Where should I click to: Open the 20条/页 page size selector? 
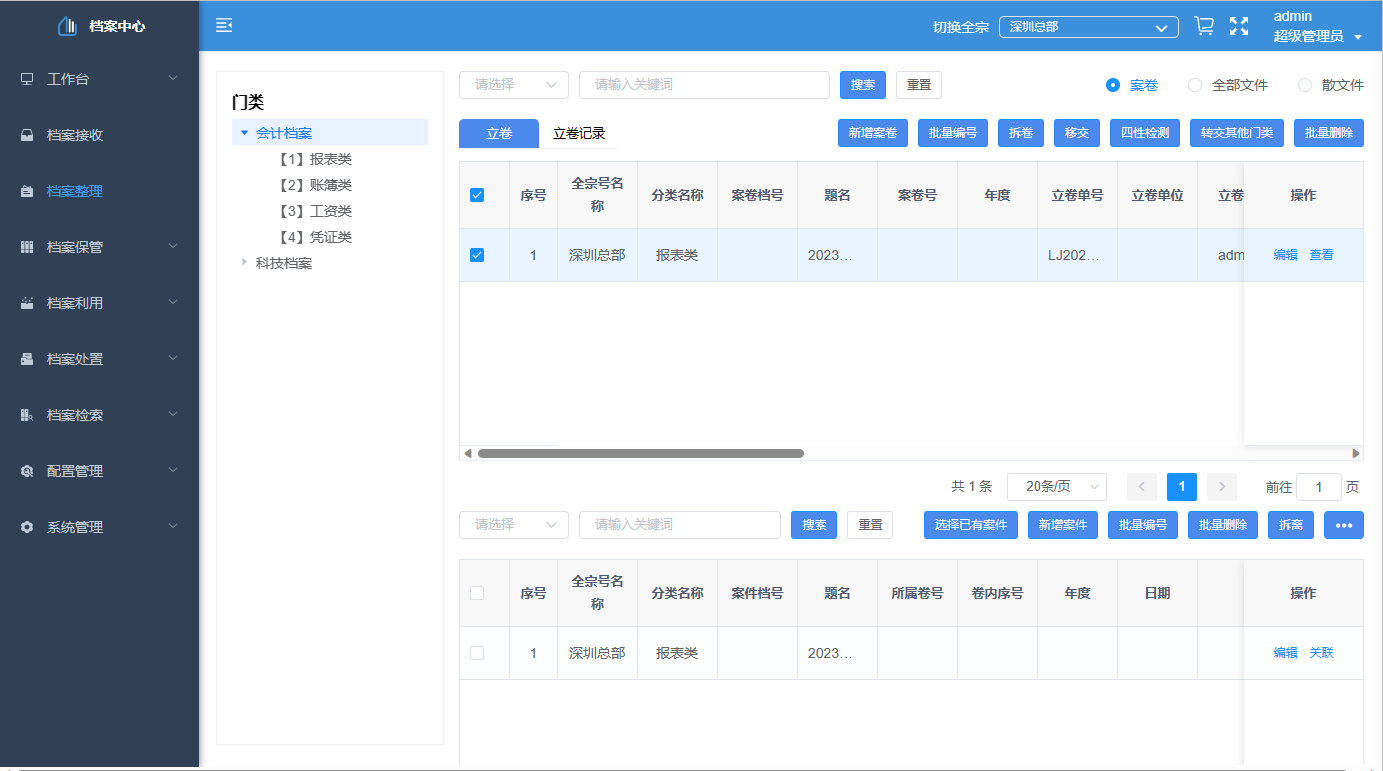coord(1056,487)
